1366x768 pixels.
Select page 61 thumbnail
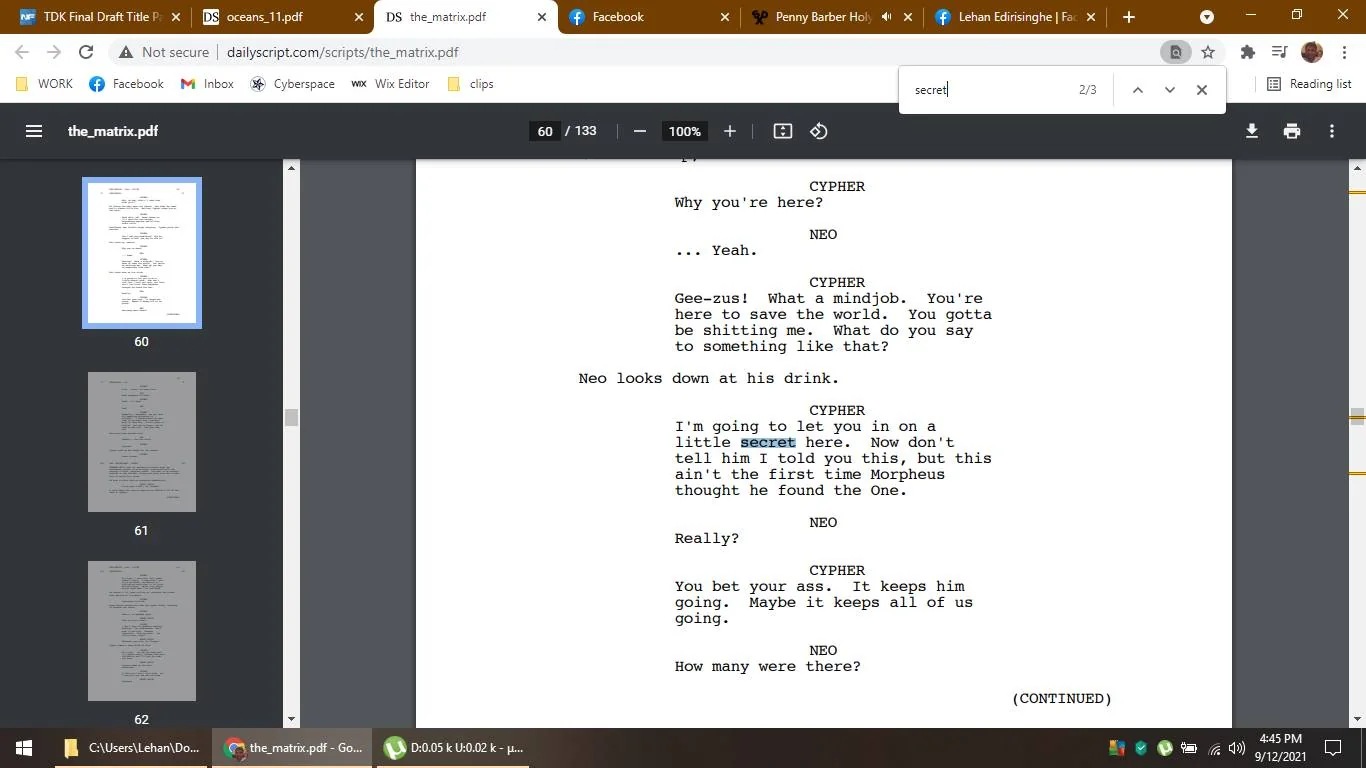[x=142, y=442]
